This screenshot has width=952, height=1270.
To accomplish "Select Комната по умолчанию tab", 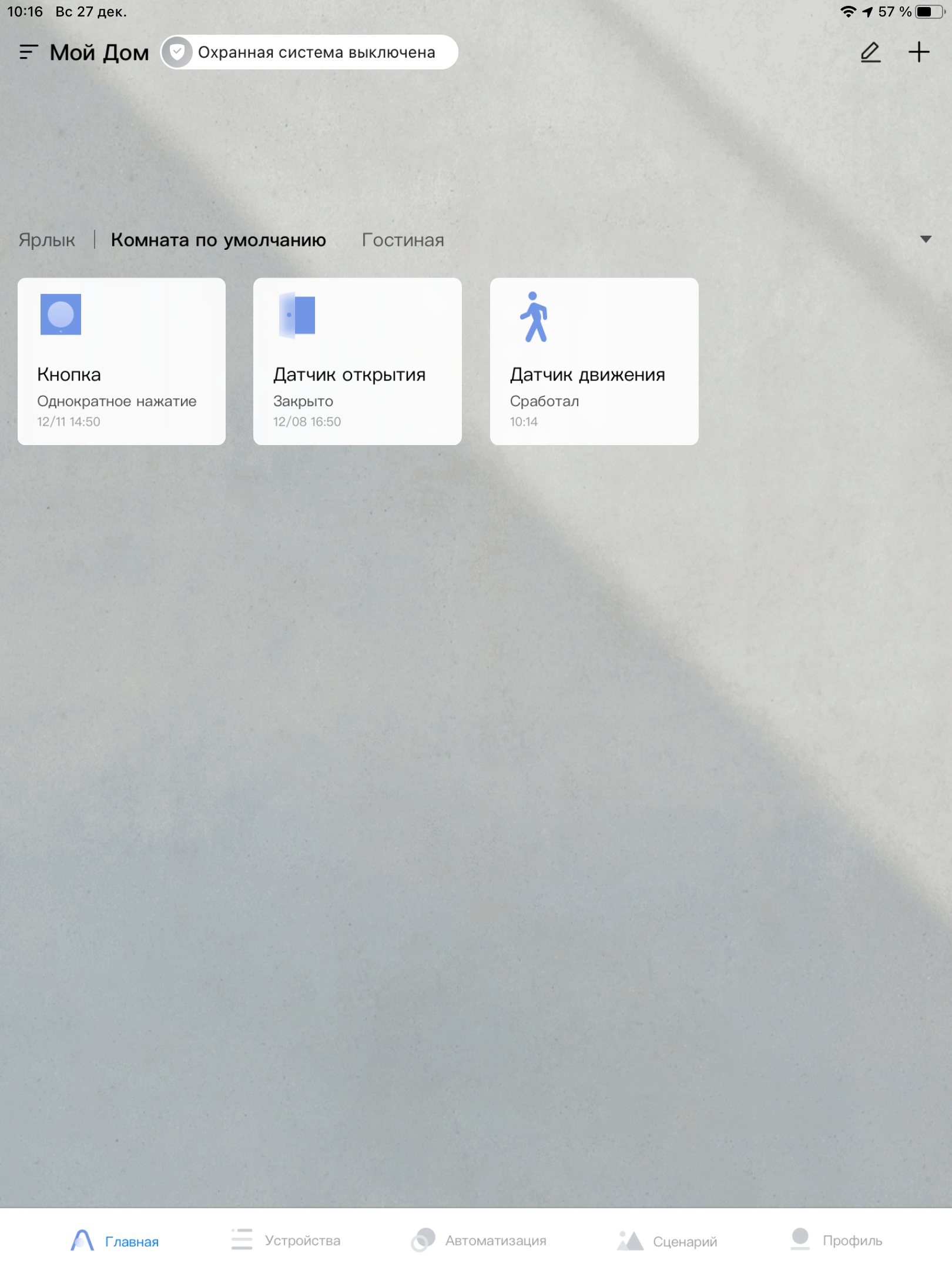I will tap(218, 240).
